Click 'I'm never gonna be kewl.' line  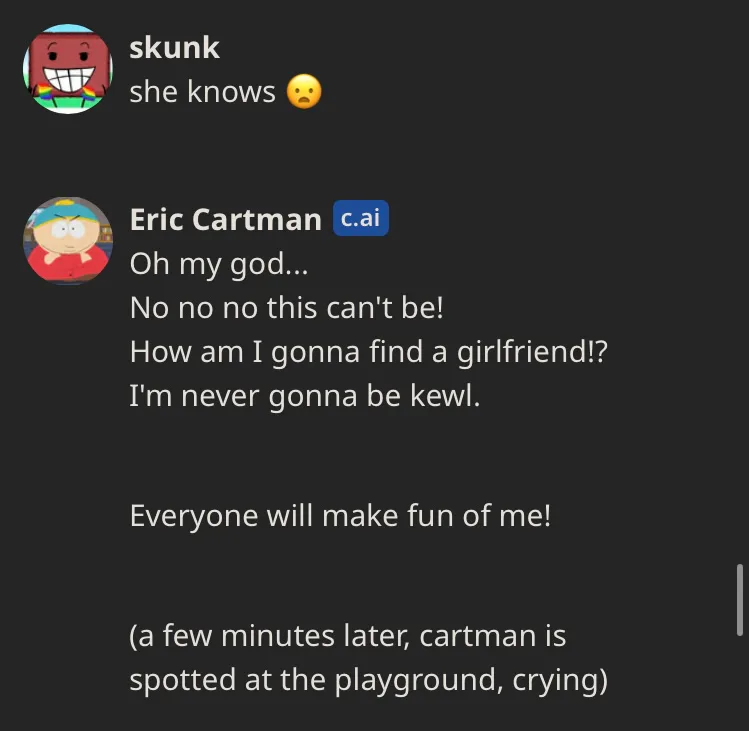pyautogui.click(x=305, y=396)
